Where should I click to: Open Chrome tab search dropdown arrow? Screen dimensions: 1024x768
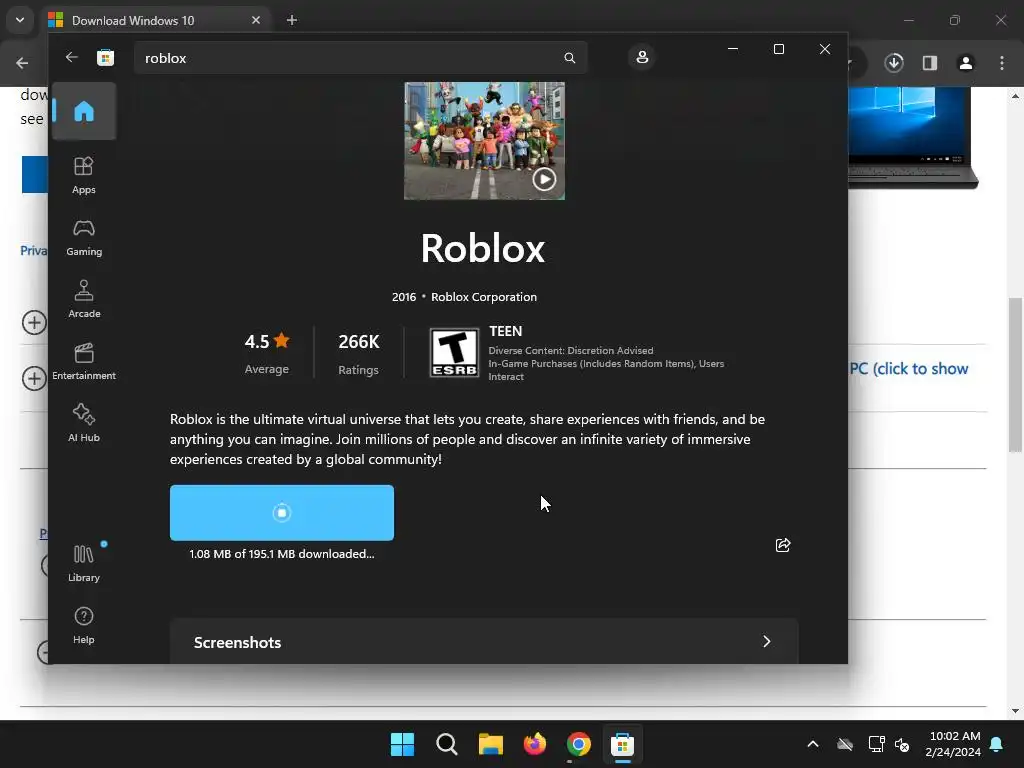20,20
